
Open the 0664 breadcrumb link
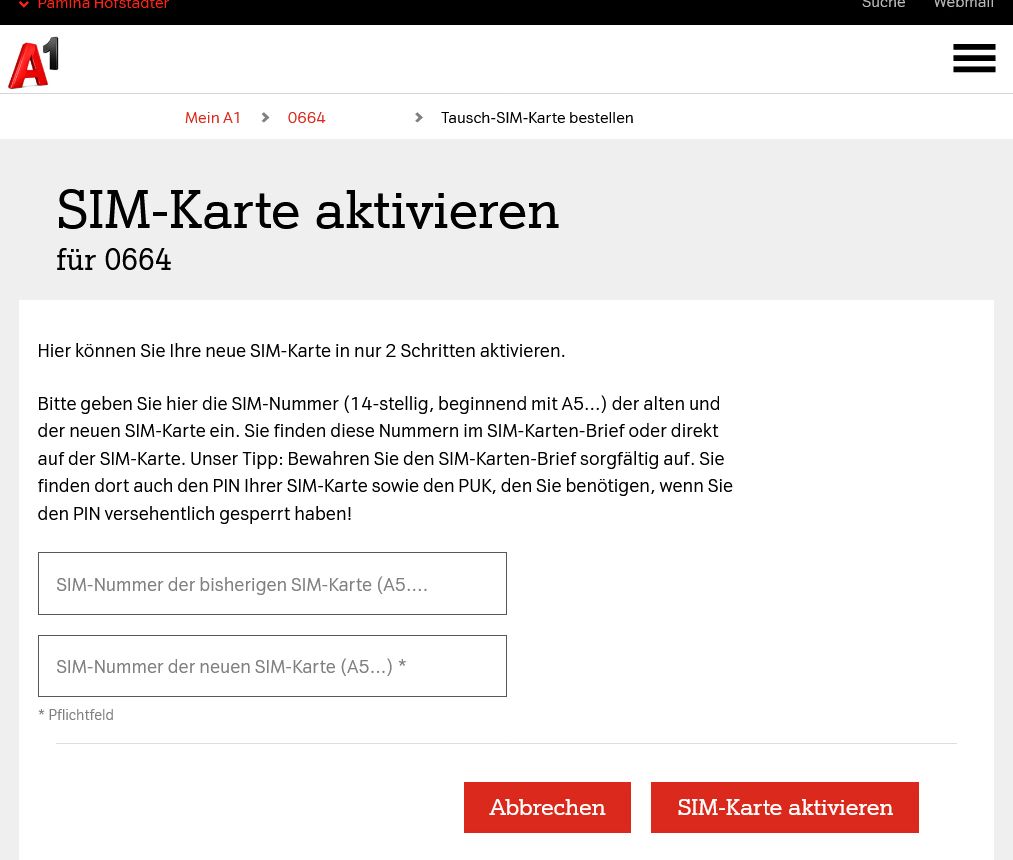tap(306, 118)
